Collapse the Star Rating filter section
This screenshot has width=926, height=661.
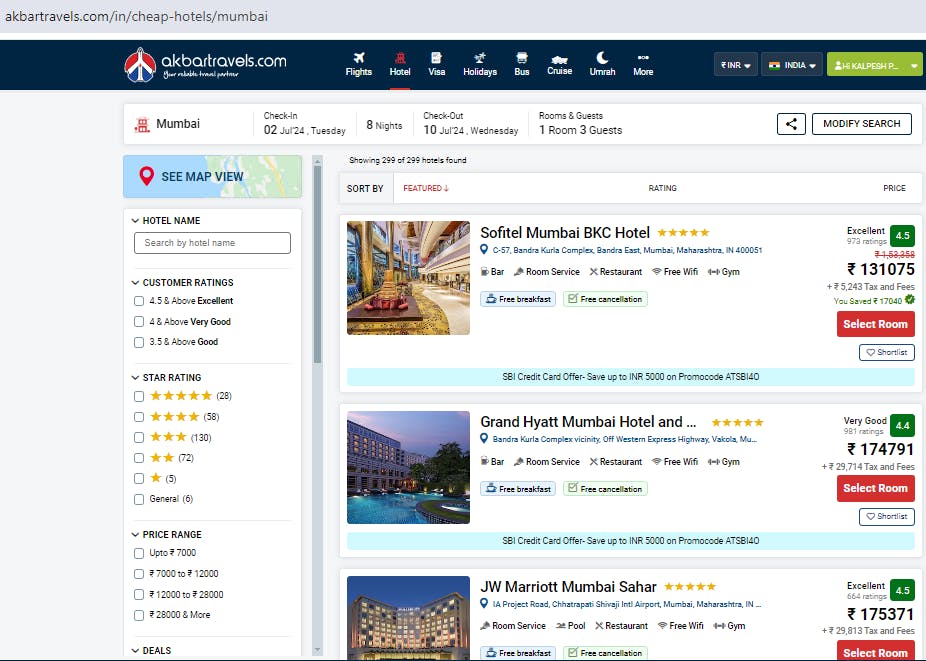[x=167, y=377]
